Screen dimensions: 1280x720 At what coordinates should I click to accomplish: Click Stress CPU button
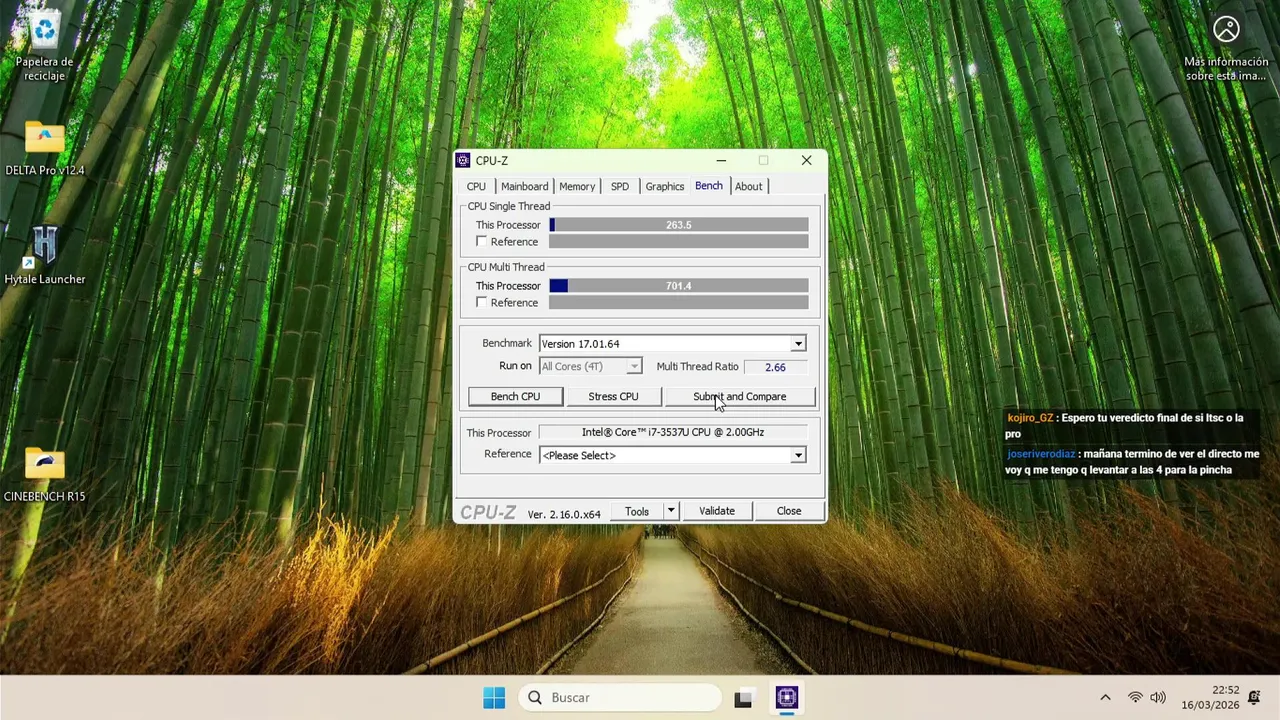coord(613,397)
